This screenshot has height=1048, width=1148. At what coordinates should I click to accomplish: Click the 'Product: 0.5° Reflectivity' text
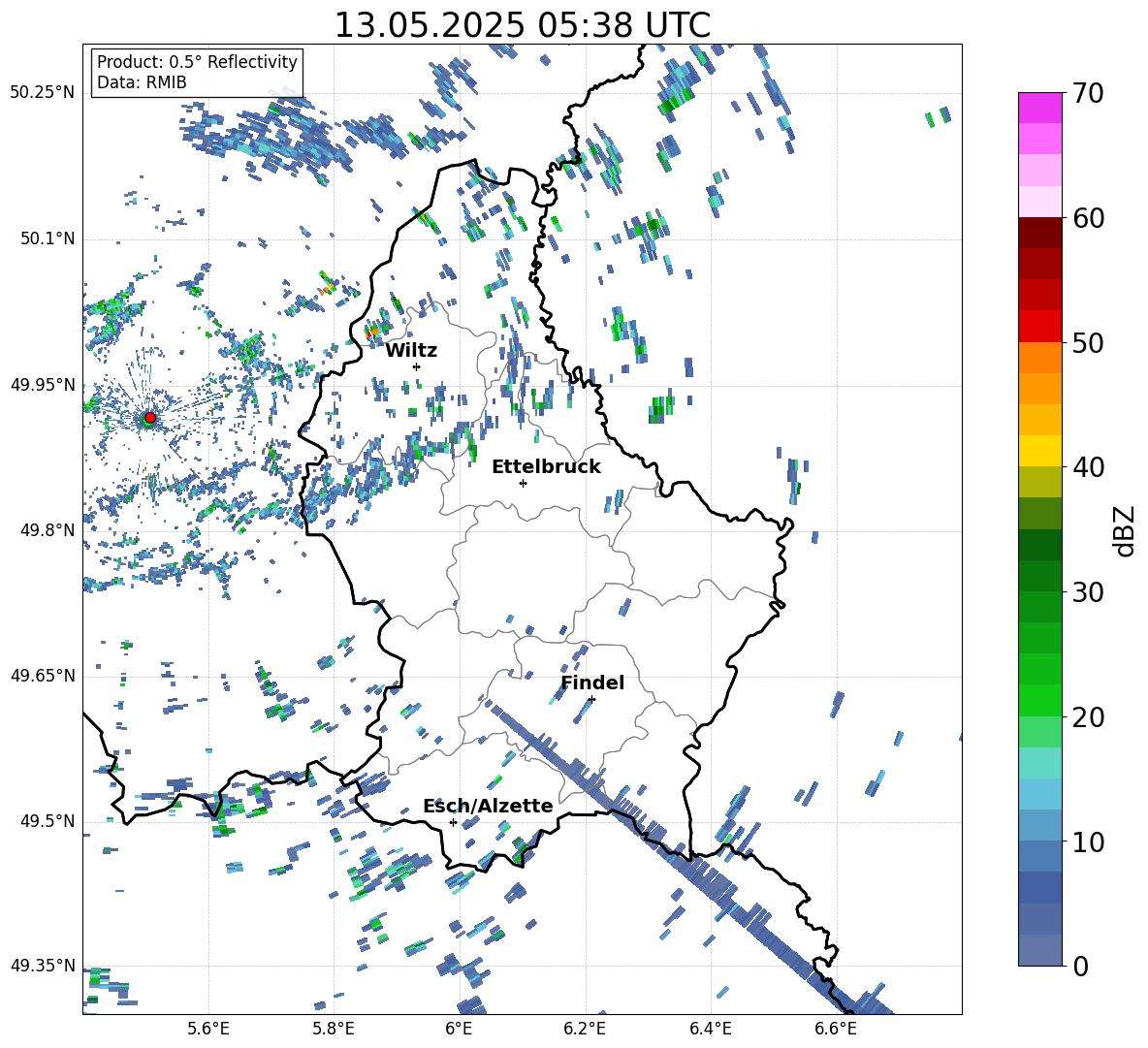(197, 61)
